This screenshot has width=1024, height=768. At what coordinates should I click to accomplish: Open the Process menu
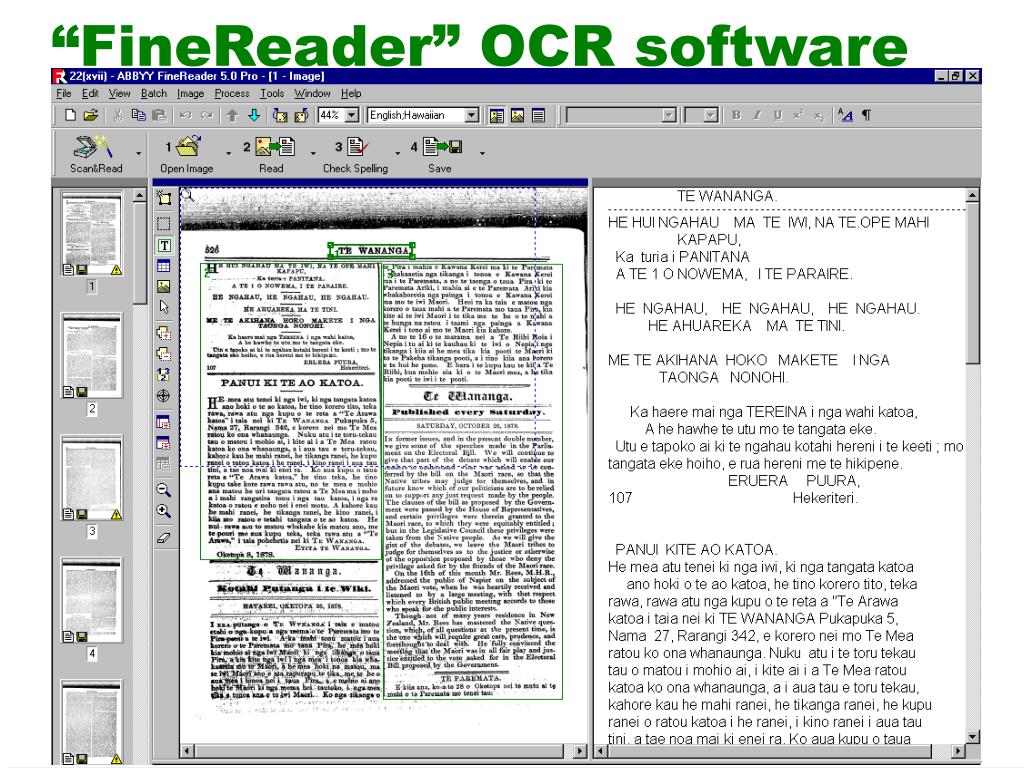pos(232,93)
